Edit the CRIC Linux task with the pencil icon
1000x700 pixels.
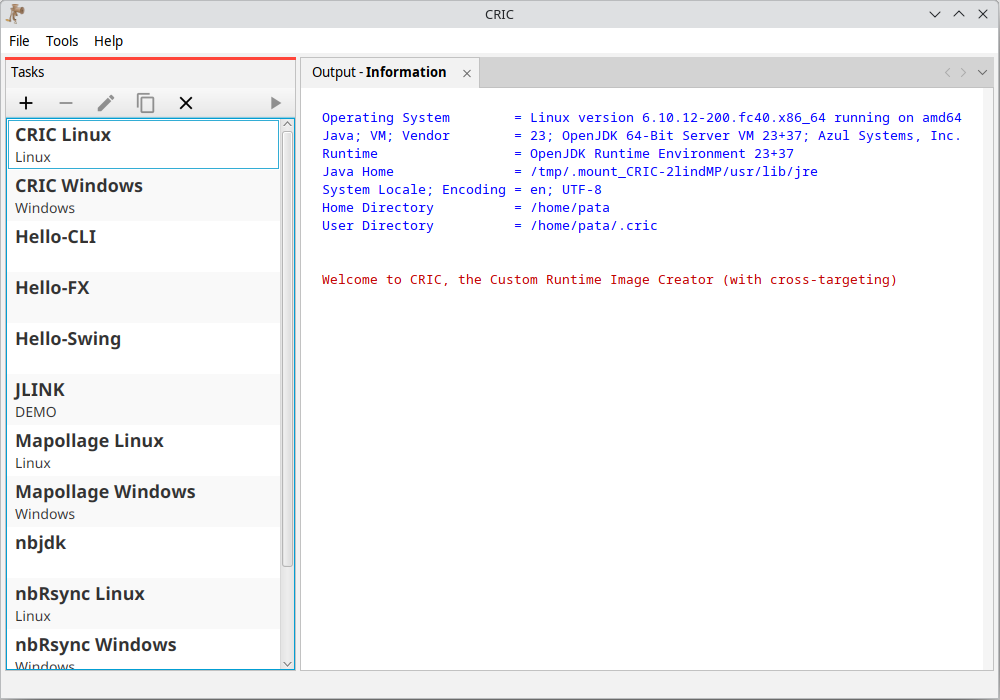(105, 103)
